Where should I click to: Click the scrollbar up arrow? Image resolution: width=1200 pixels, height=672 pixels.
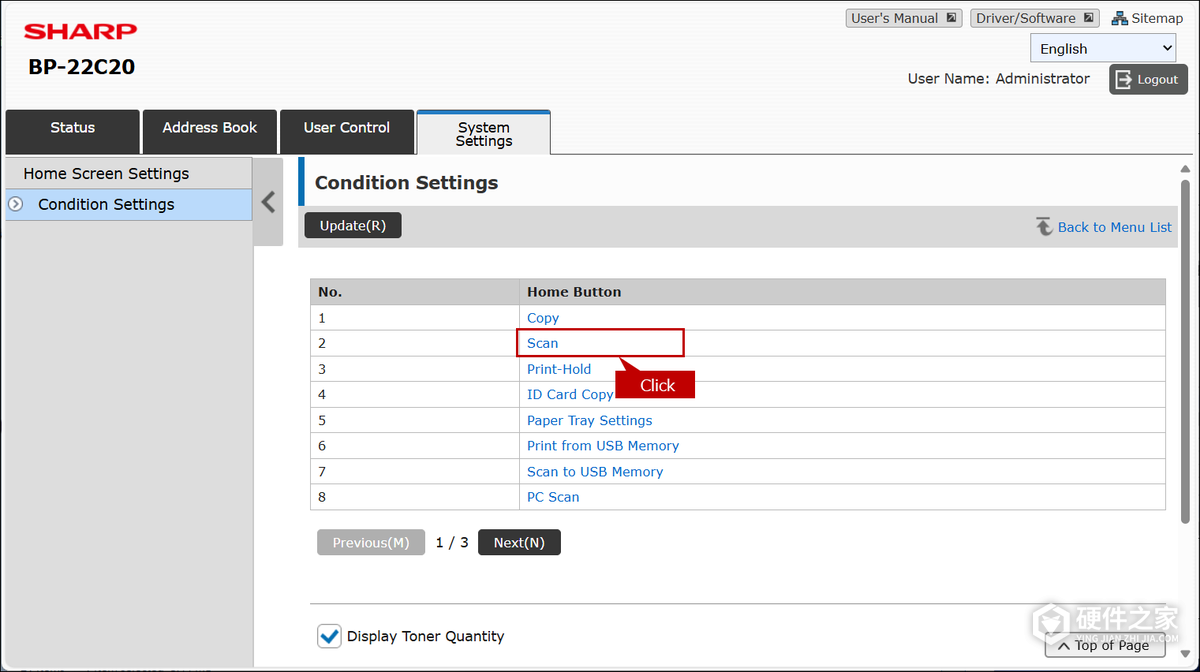coord(1186,170)
